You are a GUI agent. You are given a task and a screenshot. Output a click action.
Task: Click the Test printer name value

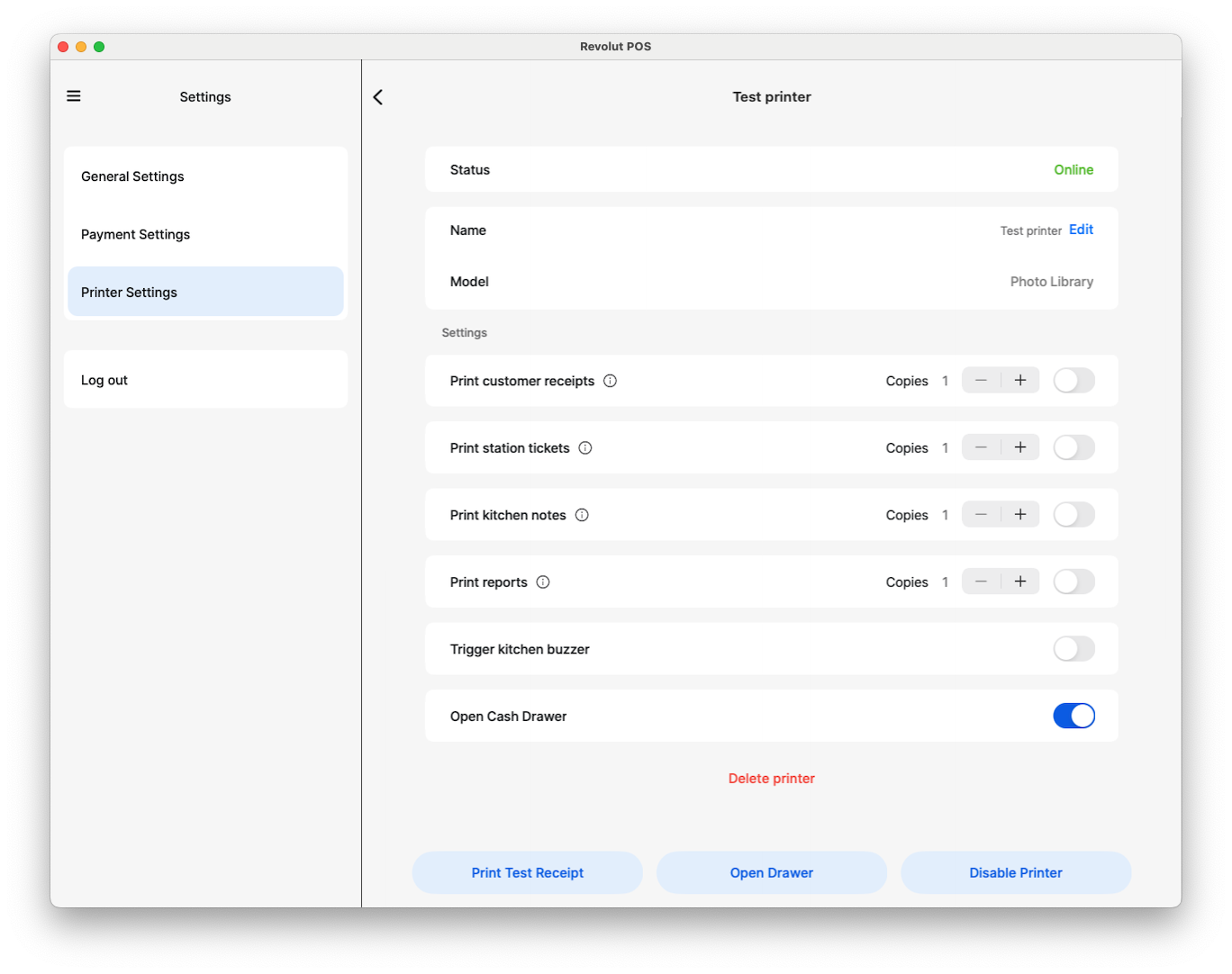pyautogui.click(x=1031, y=231)
